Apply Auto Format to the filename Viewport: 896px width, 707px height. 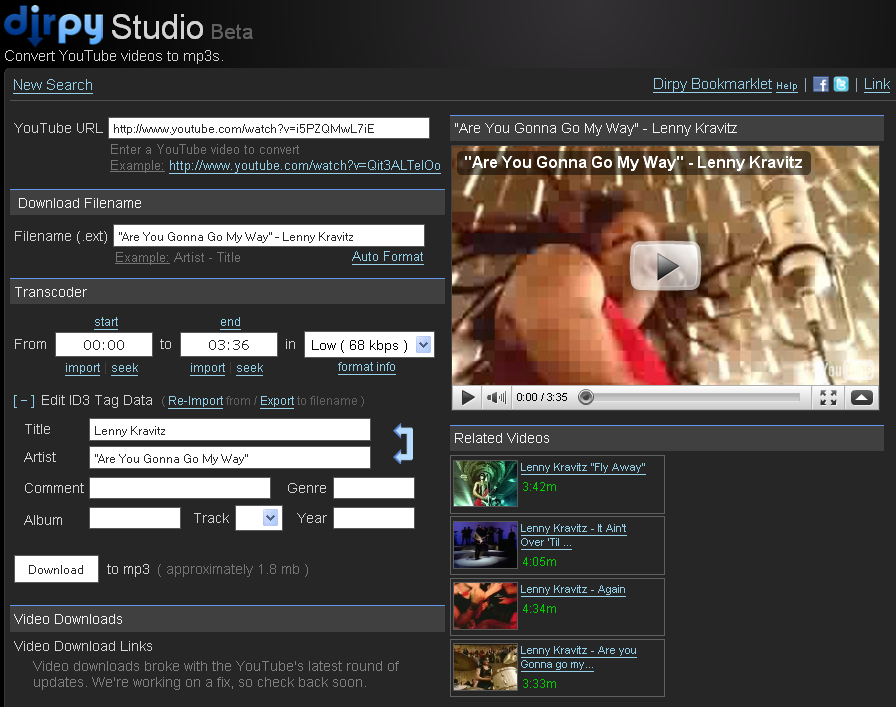(387, 257)
